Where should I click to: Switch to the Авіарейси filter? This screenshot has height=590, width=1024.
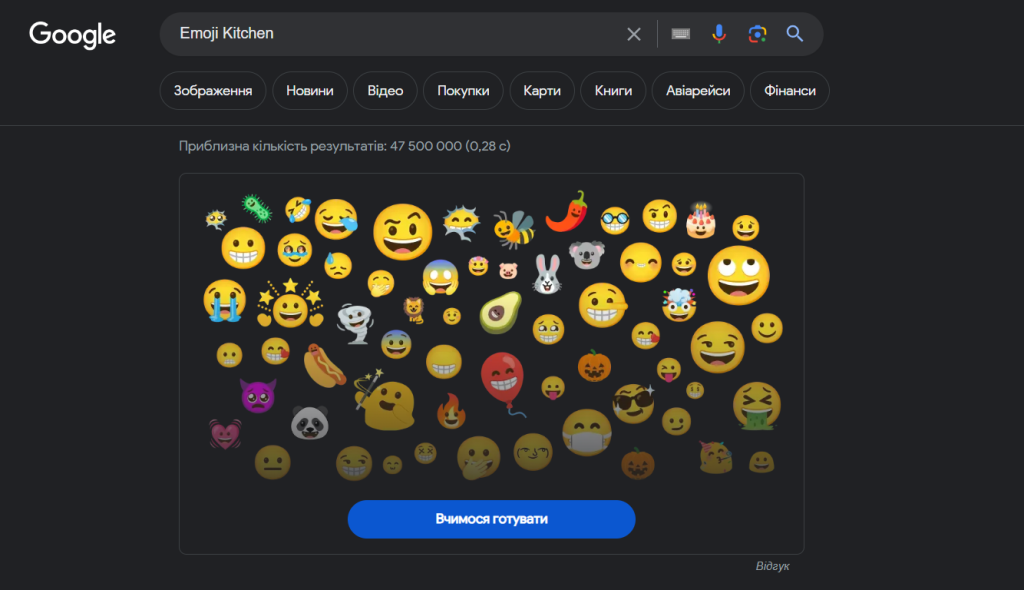point(698,91)
